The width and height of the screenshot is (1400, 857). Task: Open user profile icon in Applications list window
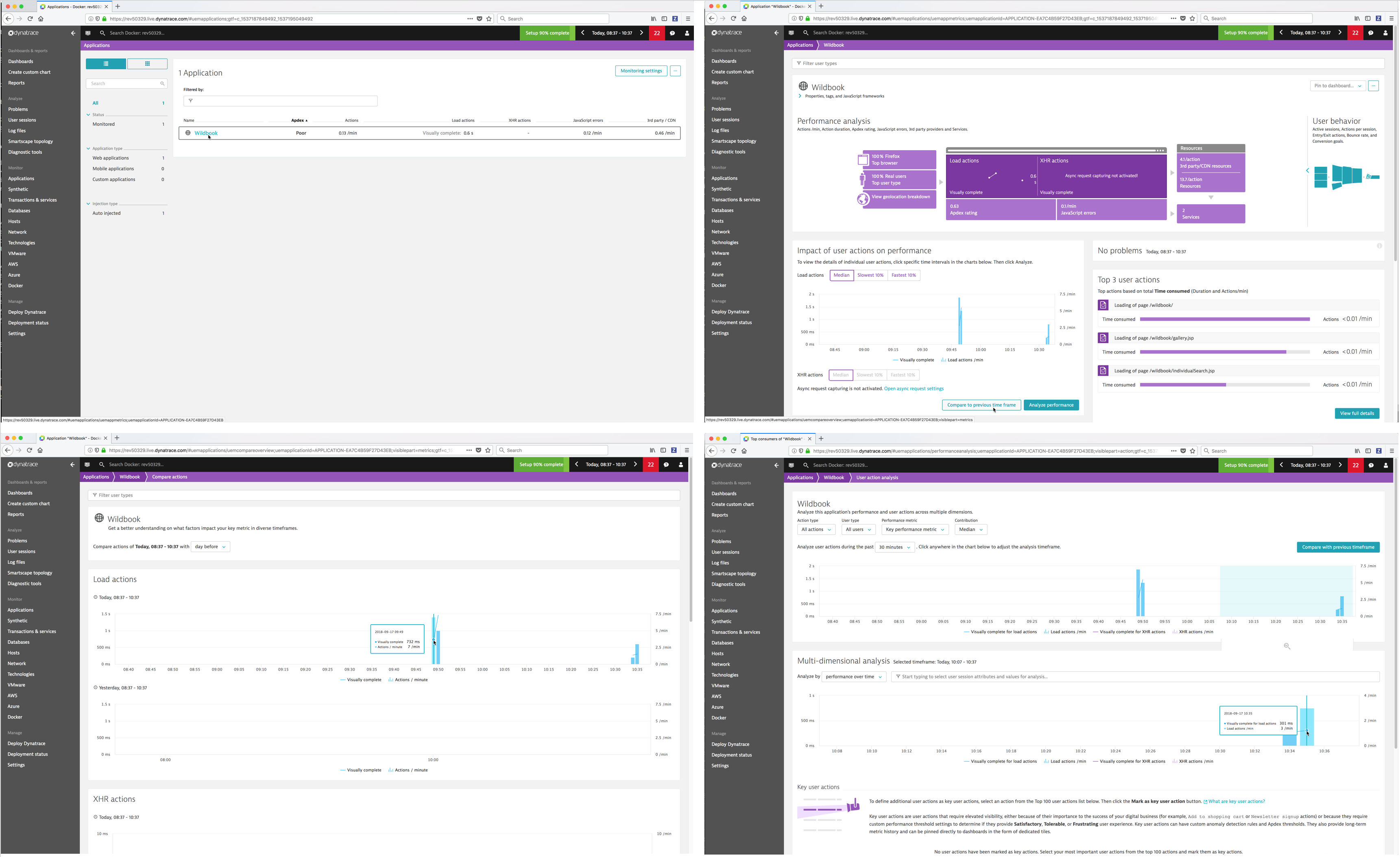(x=687, y=33)
